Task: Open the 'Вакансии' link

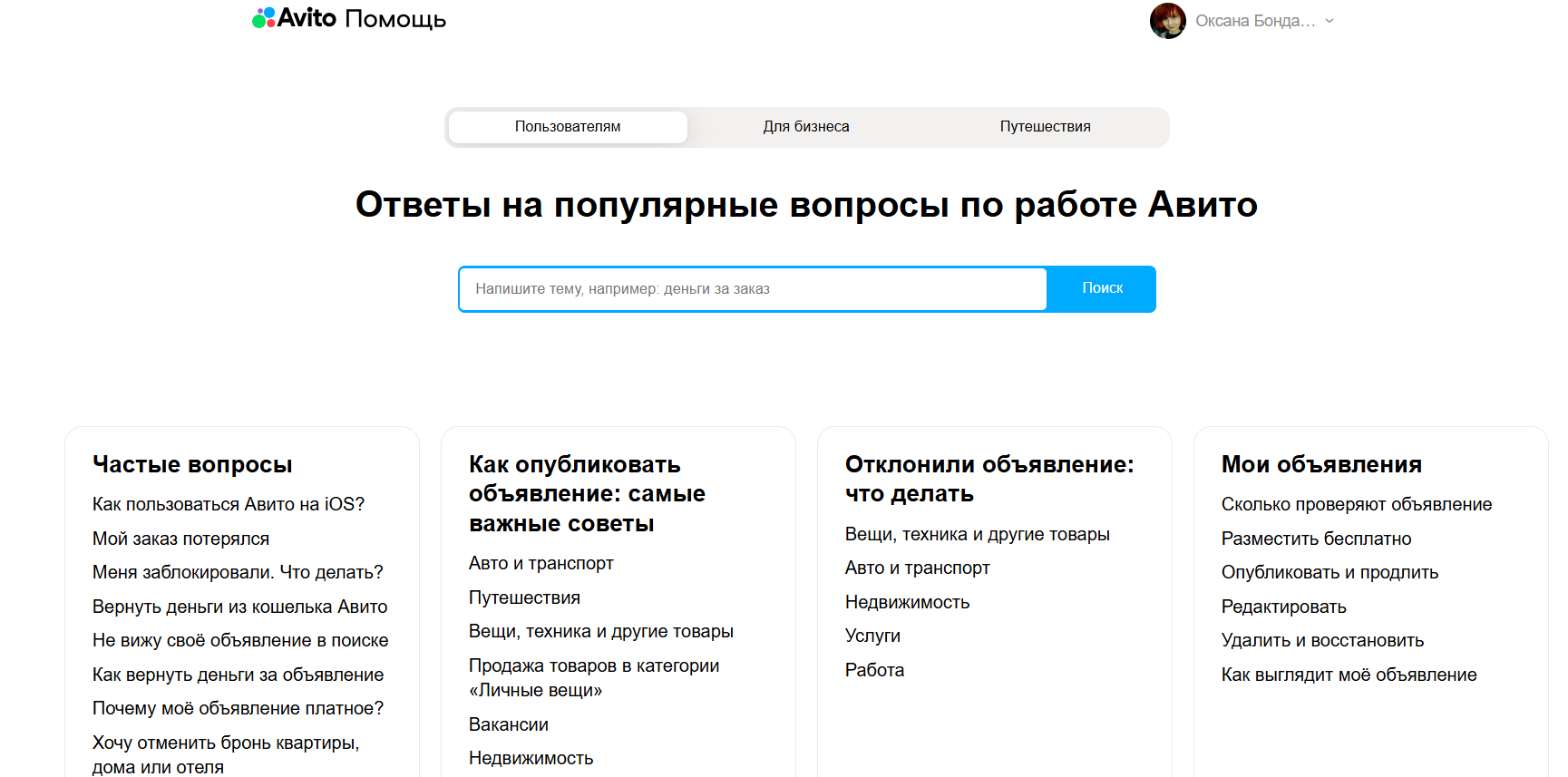Action: [x=509, y=724]
